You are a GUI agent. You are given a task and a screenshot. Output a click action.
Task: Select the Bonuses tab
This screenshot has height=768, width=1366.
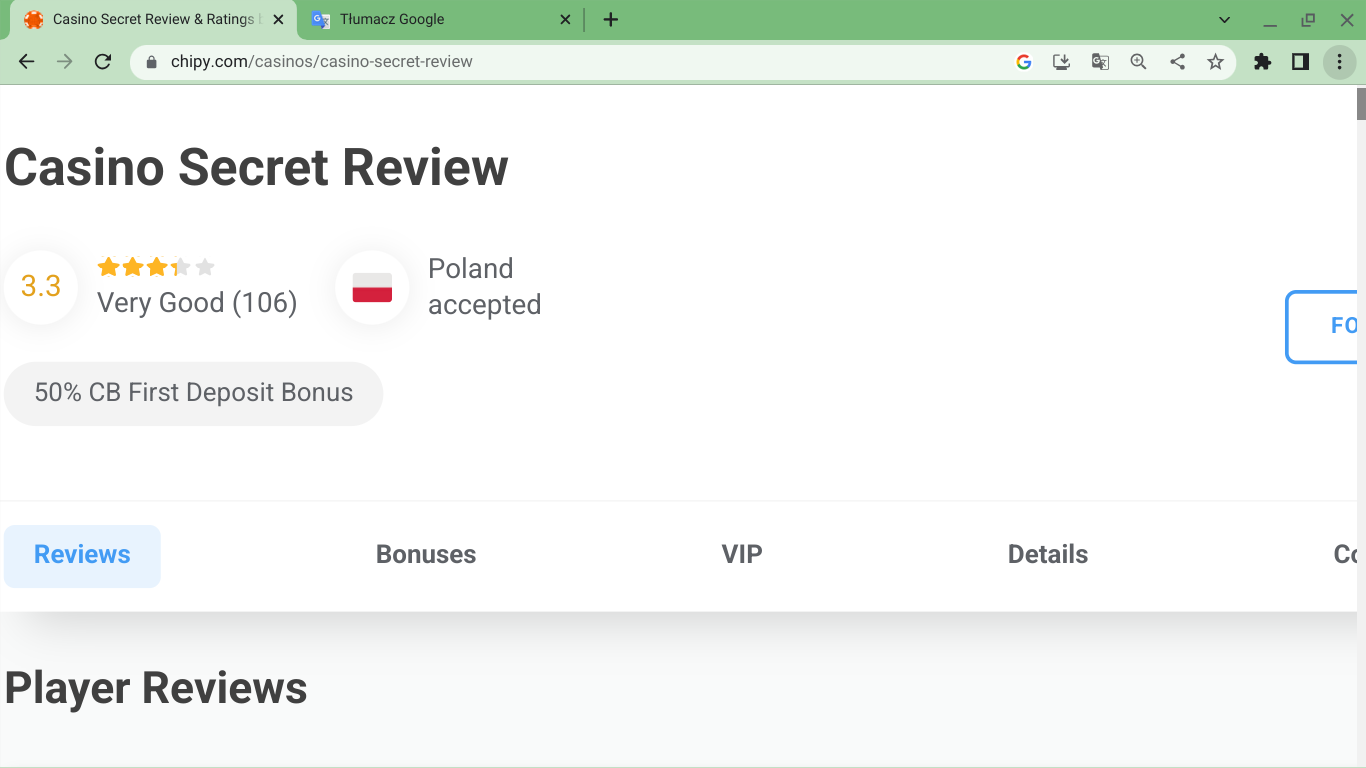pos(426,555)
